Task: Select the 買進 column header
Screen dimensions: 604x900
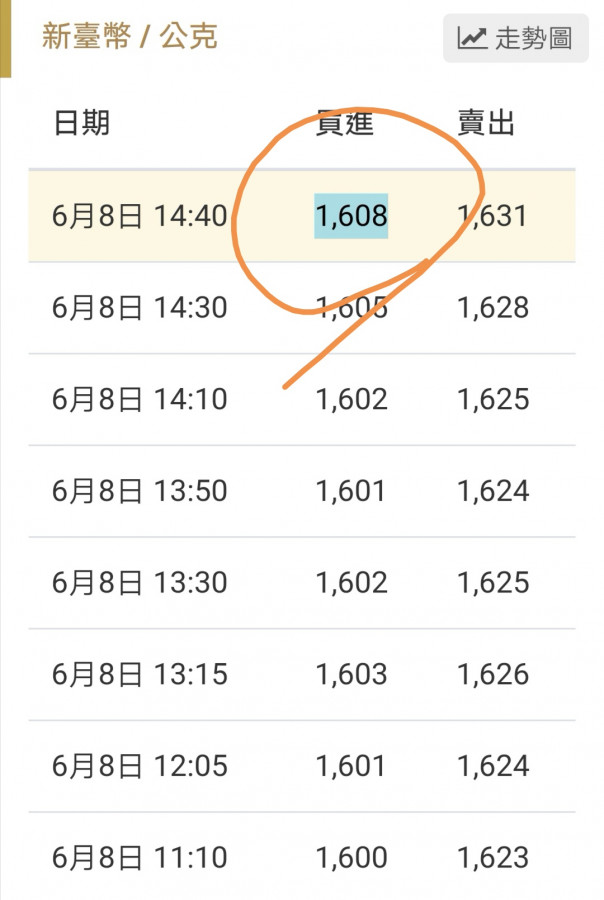Action: [345, 123]
